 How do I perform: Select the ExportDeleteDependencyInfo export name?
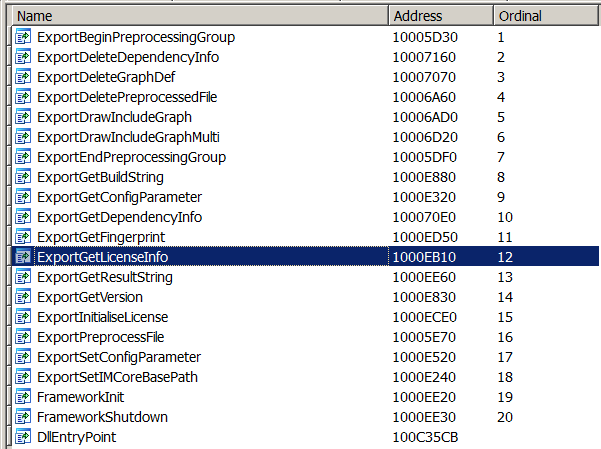click(x=128, y=57)
